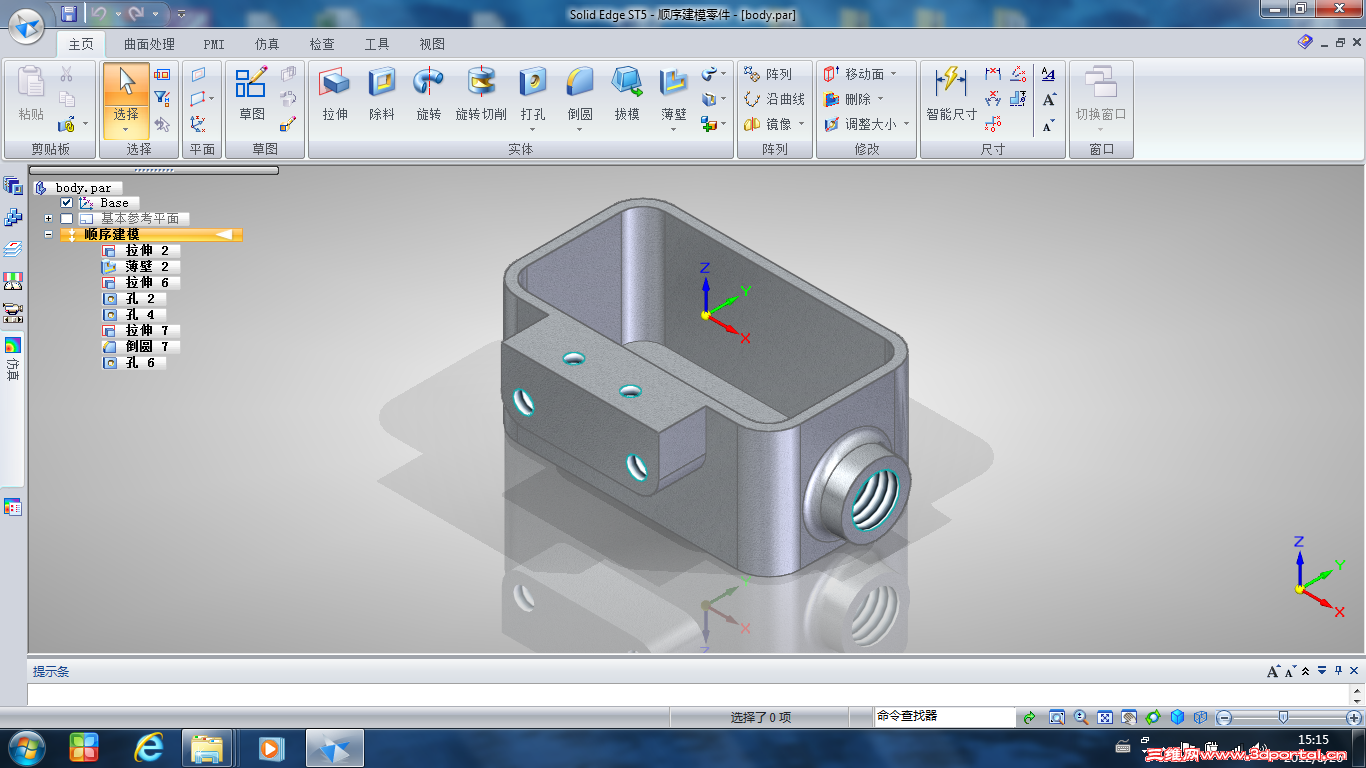Select 孔 6 in feature tree
This screenshot has height=768, width=1366.
click(x=134, y=362)
